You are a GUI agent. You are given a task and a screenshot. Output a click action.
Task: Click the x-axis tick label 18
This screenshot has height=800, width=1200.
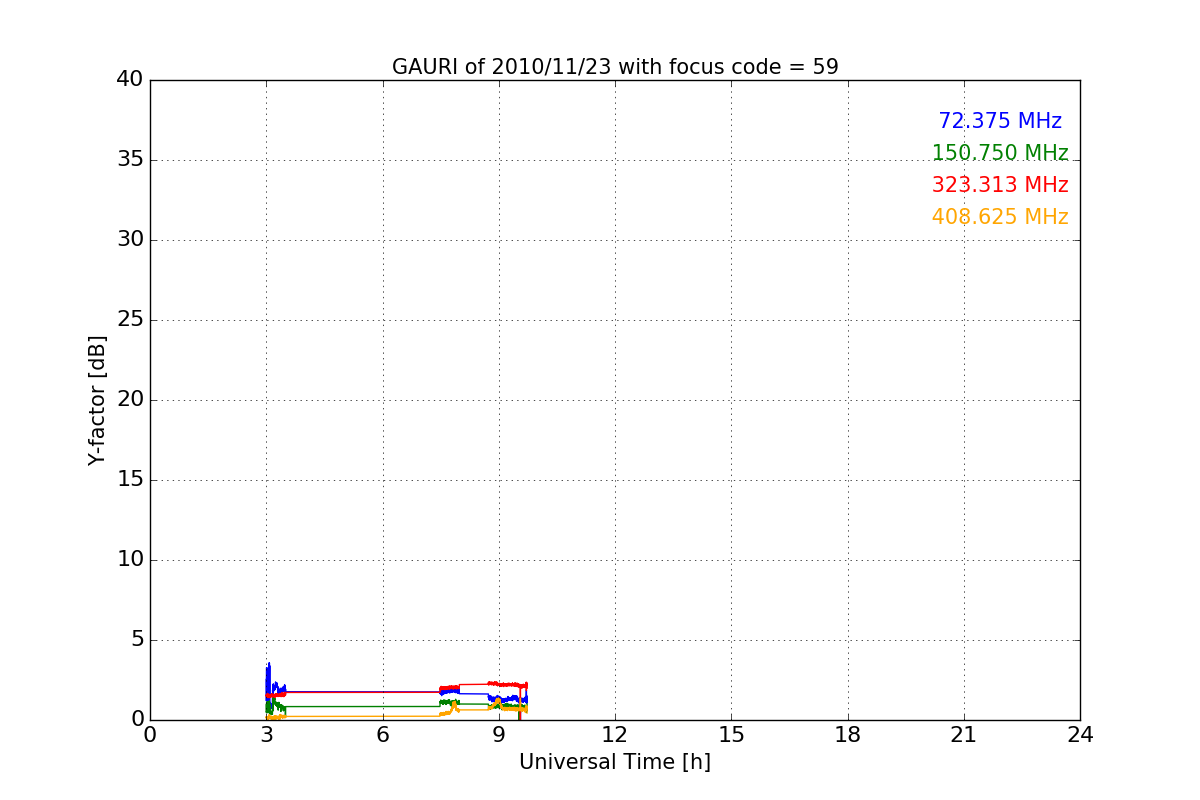(x=848, y=735)
